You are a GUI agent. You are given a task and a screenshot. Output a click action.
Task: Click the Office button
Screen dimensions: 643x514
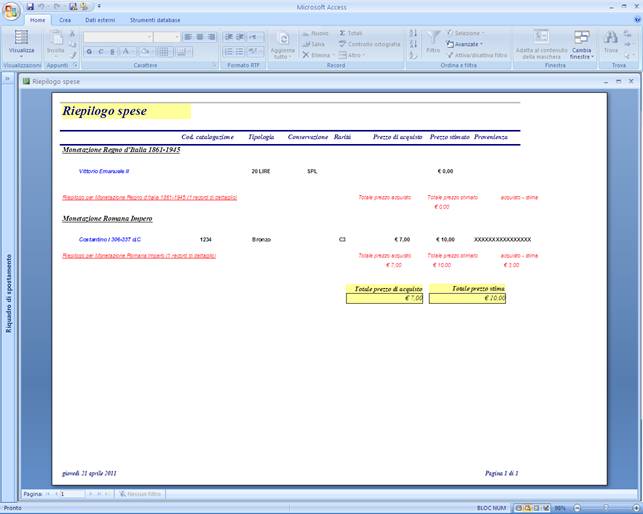(x=11, y=10)
